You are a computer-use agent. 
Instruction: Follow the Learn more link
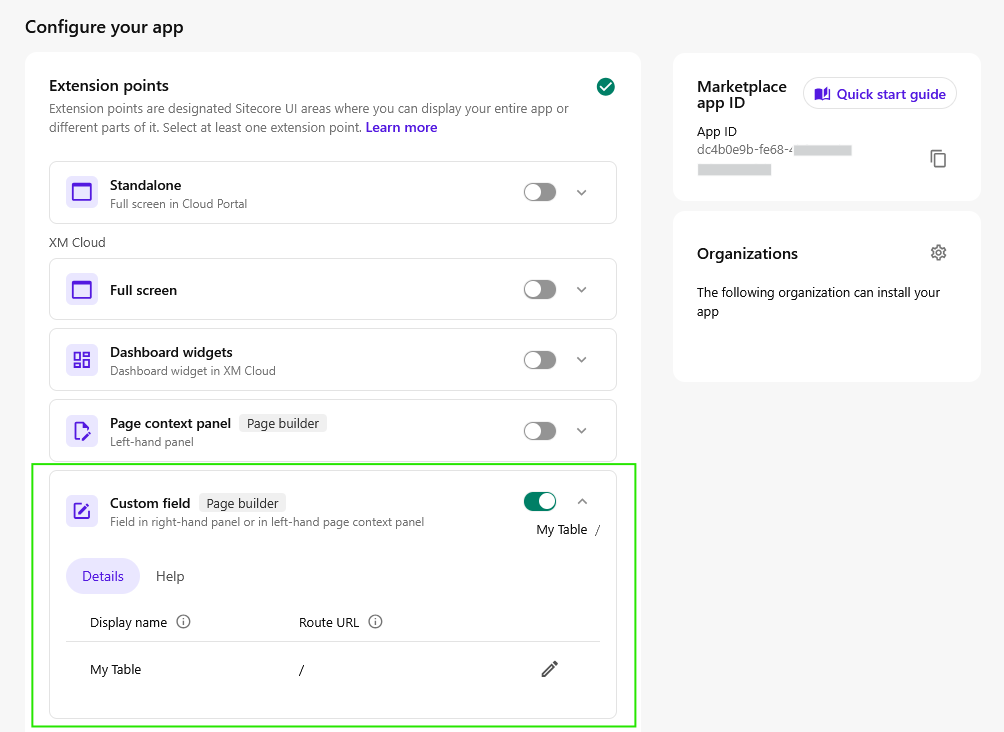[x=401, y=128]
